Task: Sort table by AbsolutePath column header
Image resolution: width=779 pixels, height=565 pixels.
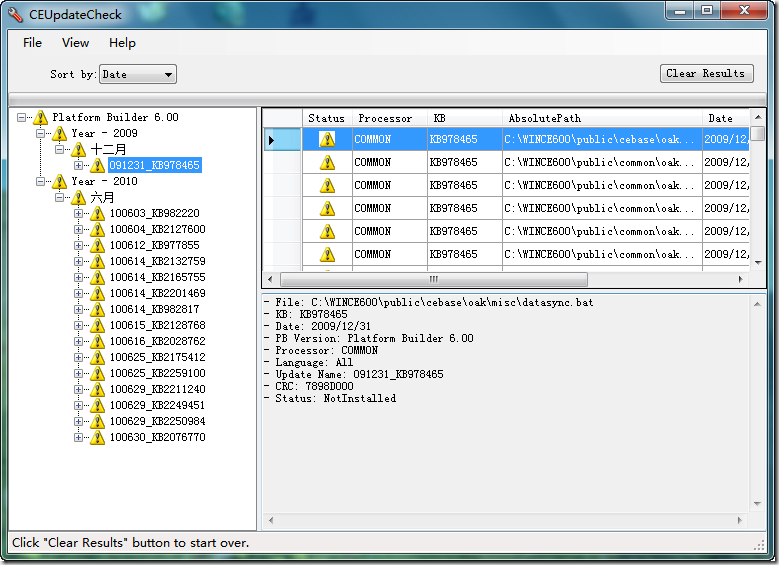Action: pos(602,118)
